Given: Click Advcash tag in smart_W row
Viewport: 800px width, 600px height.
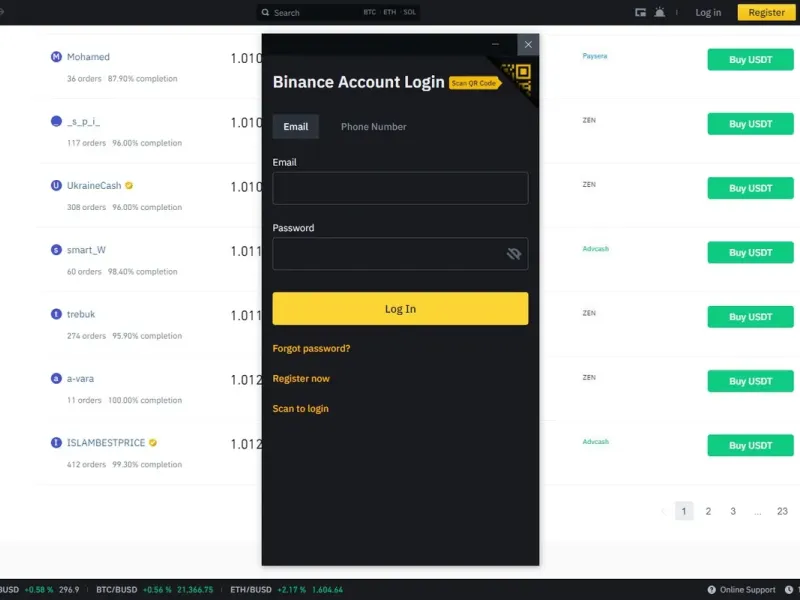Looking at the screenshot, I should (595, 249).
